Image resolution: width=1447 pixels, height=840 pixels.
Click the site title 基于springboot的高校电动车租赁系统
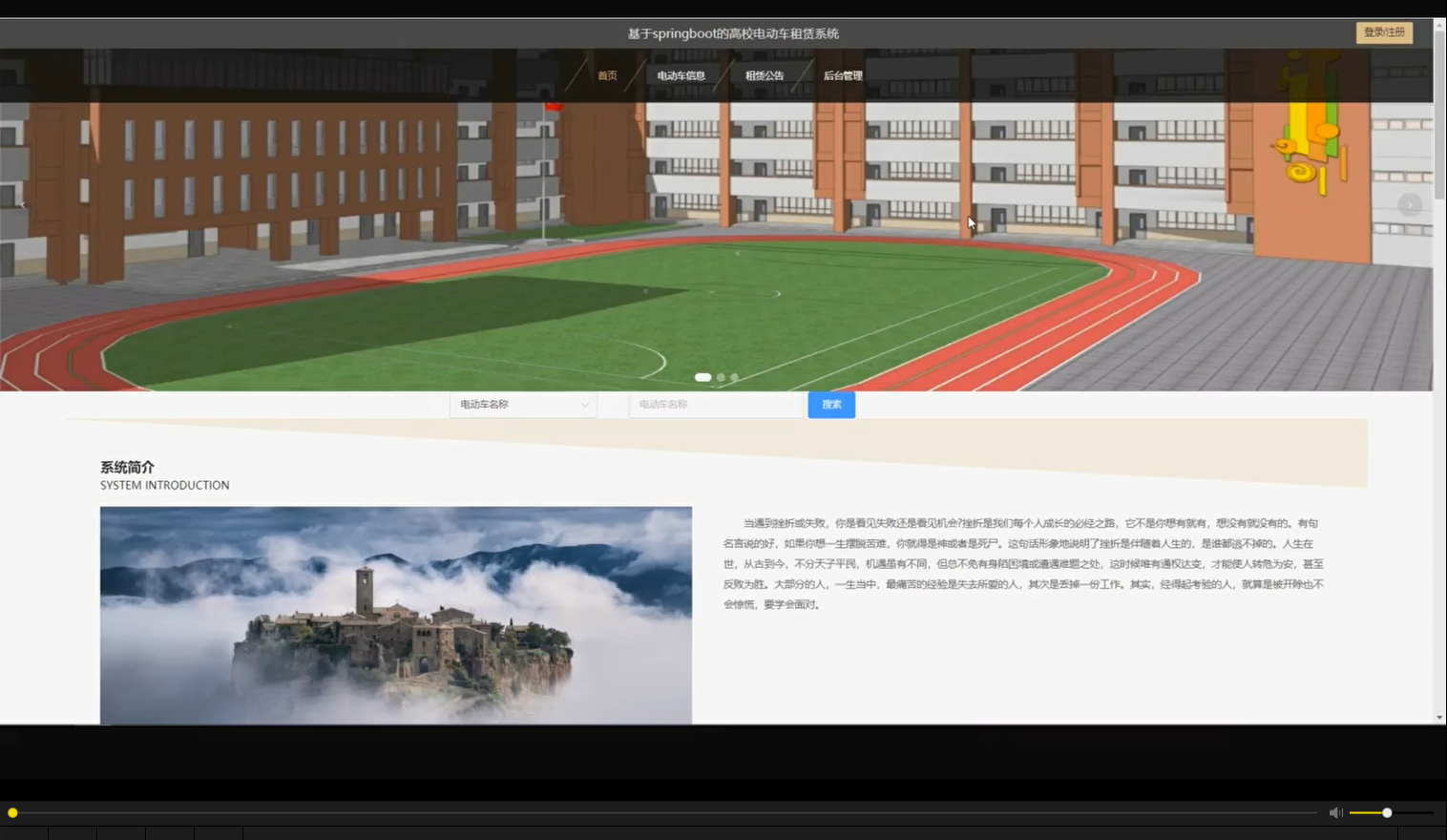(x=733, y=32)
